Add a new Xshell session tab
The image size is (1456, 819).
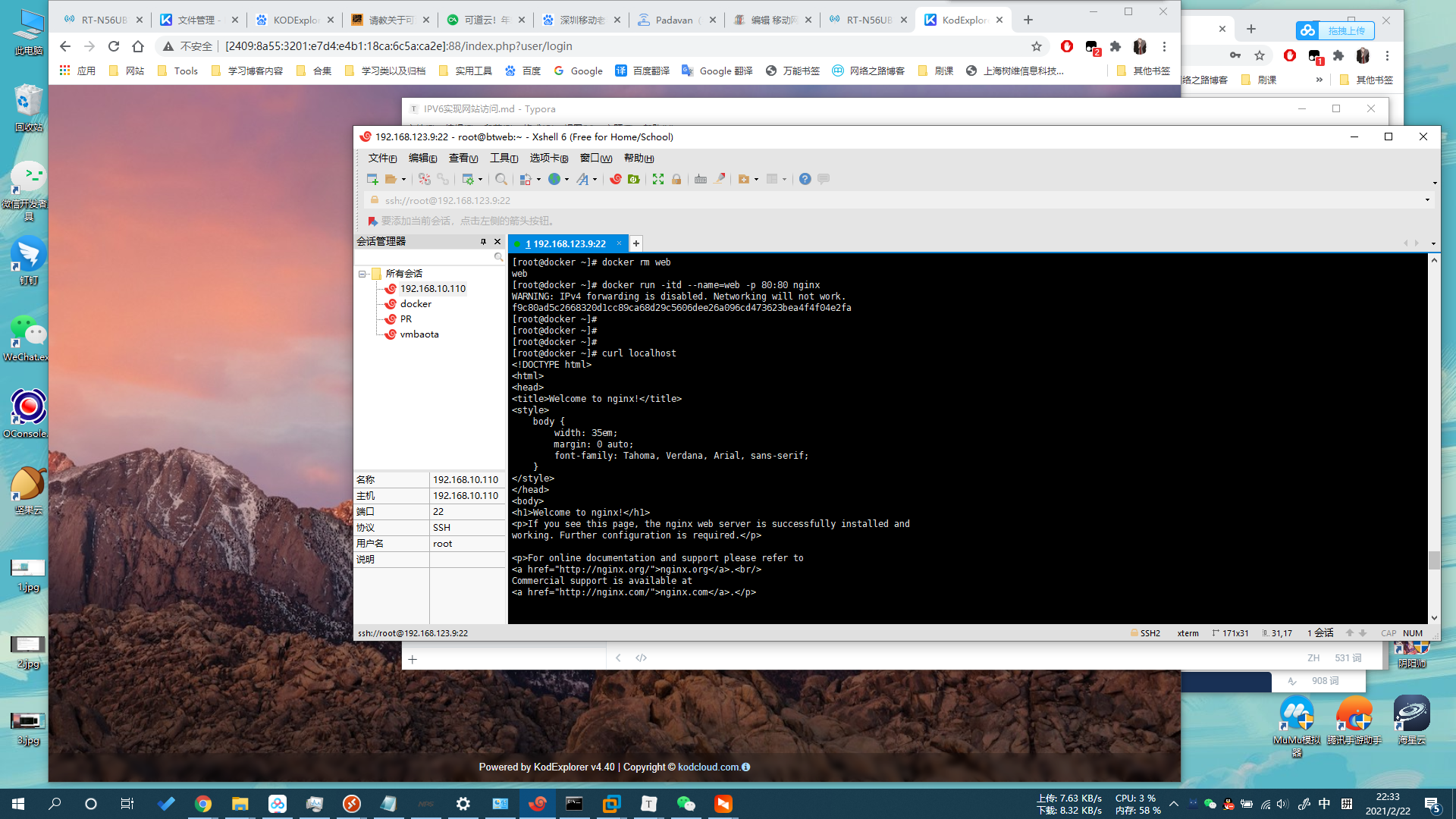coord(636,243)
